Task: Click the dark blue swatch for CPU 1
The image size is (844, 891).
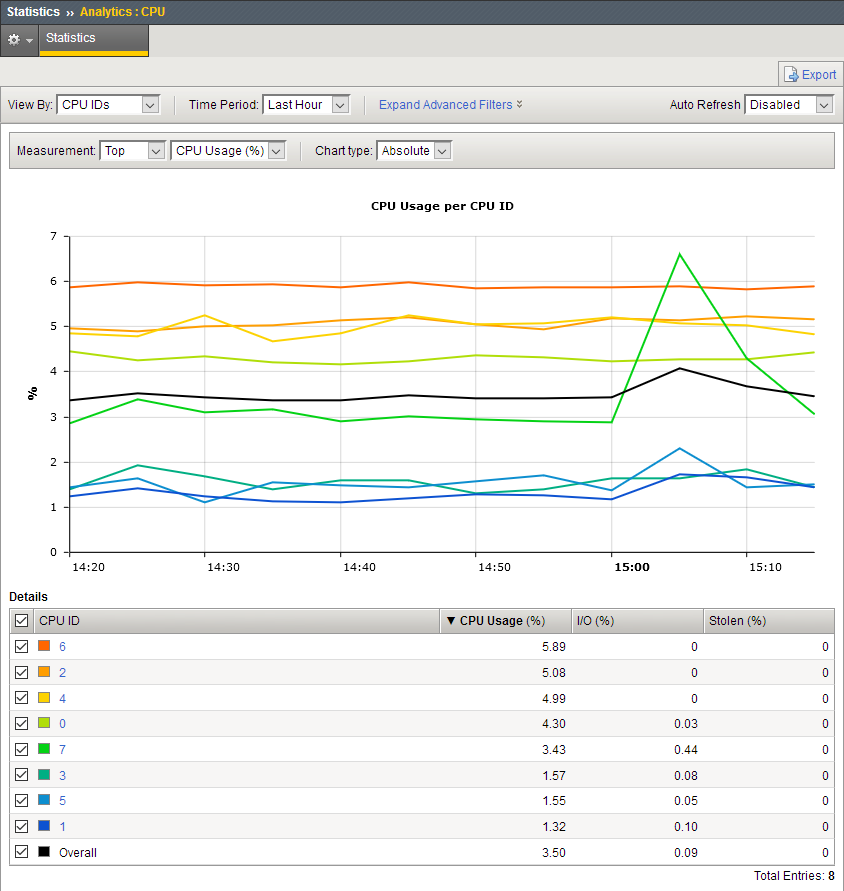Action: click(43, 827)
